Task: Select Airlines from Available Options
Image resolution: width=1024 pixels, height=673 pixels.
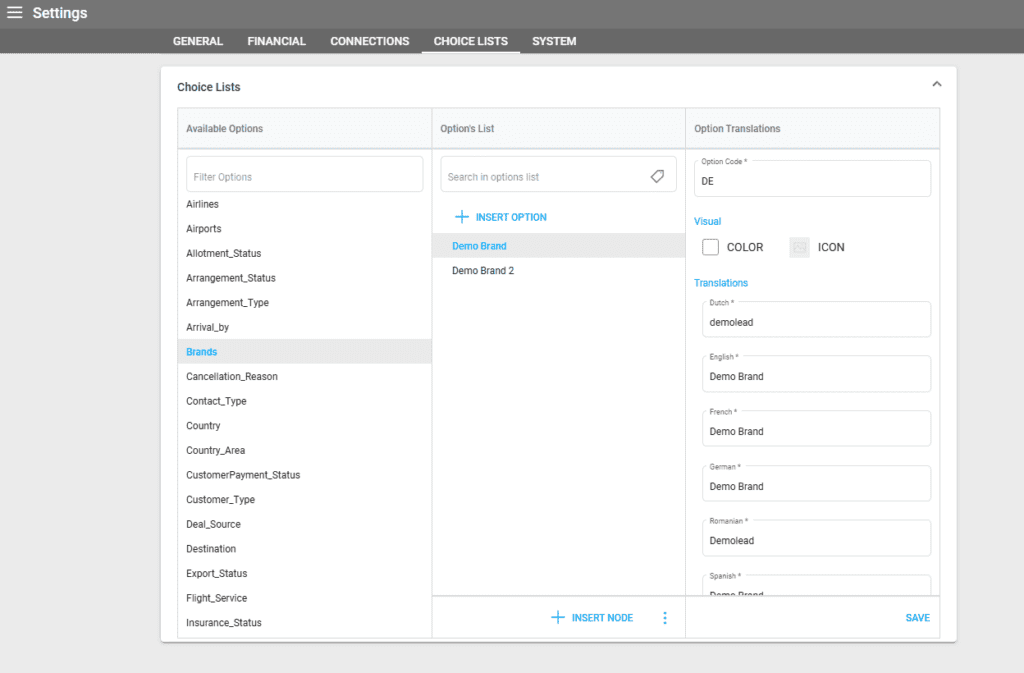Action: (203, 204)
